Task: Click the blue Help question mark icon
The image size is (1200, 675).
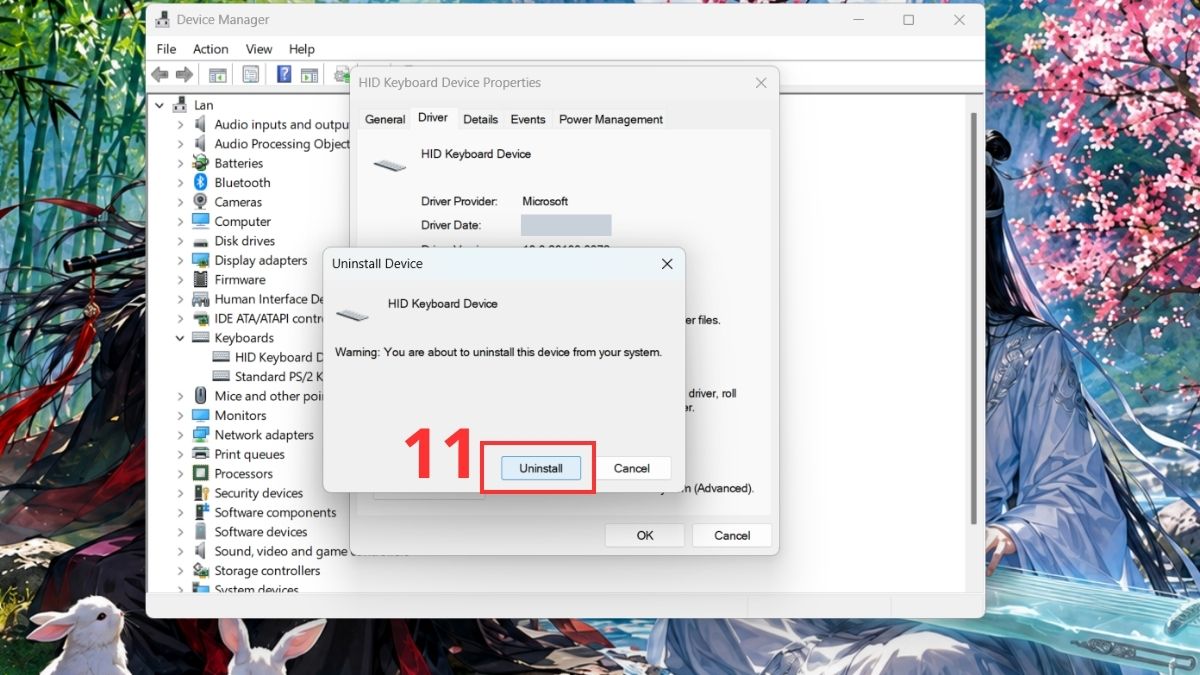Action: (284, 75)
